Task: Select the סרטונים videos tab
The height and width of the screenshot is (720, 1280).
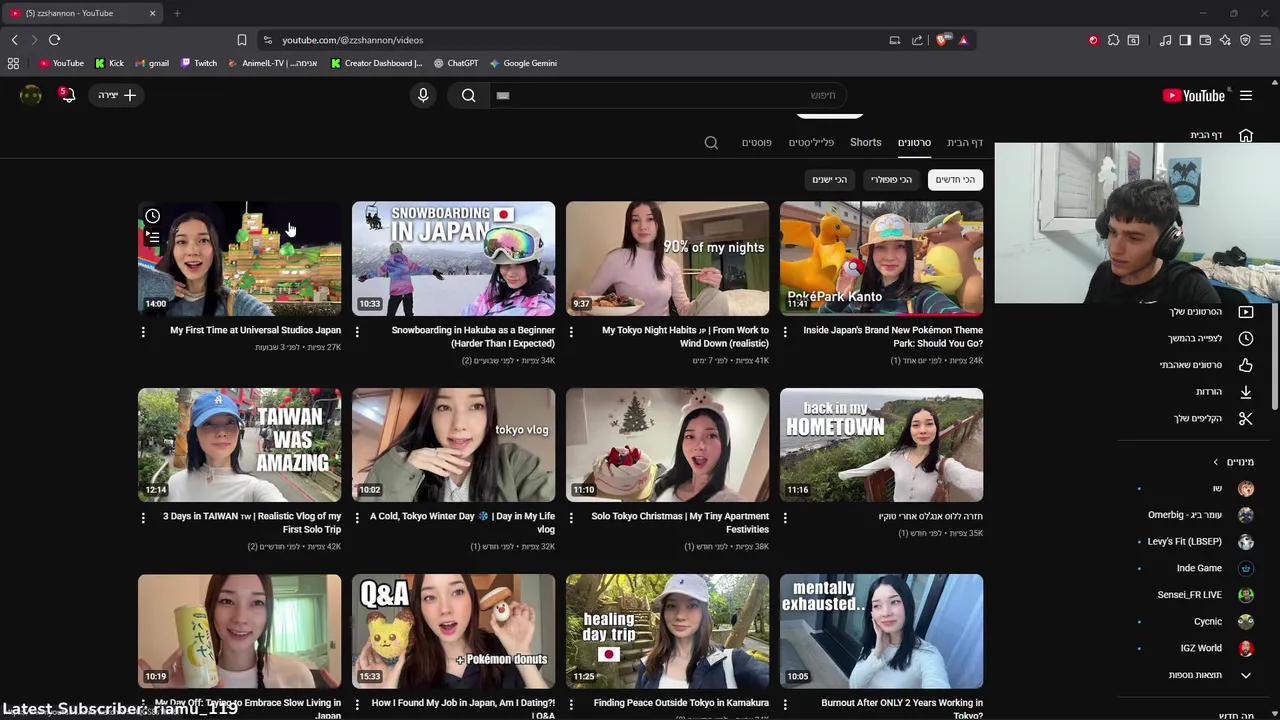Action: click(914, 143)
